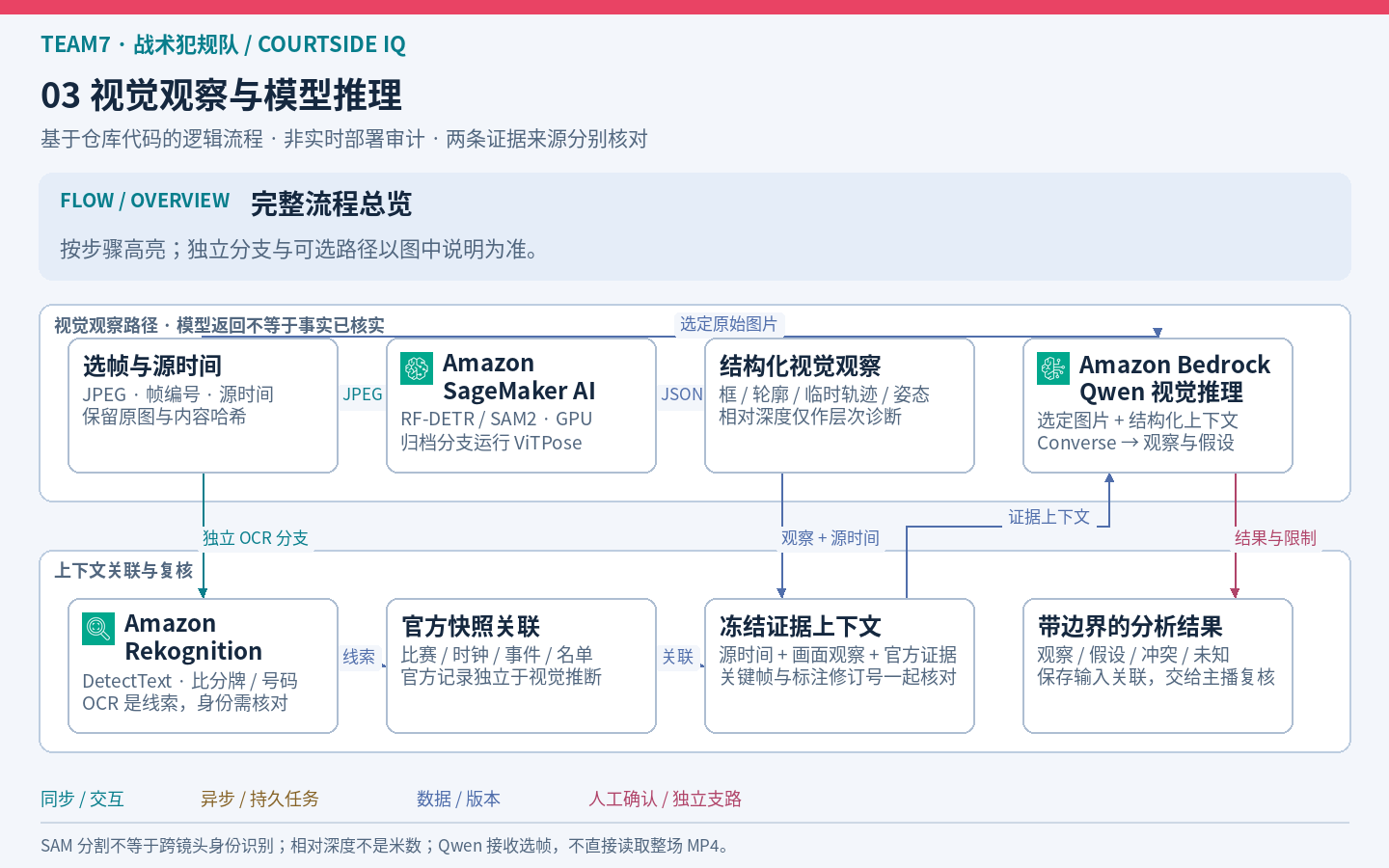Viewport: 1389px width, 868px height.
Task: Click the 完整流程总览 heading
Action: click(x=331, y=204)
